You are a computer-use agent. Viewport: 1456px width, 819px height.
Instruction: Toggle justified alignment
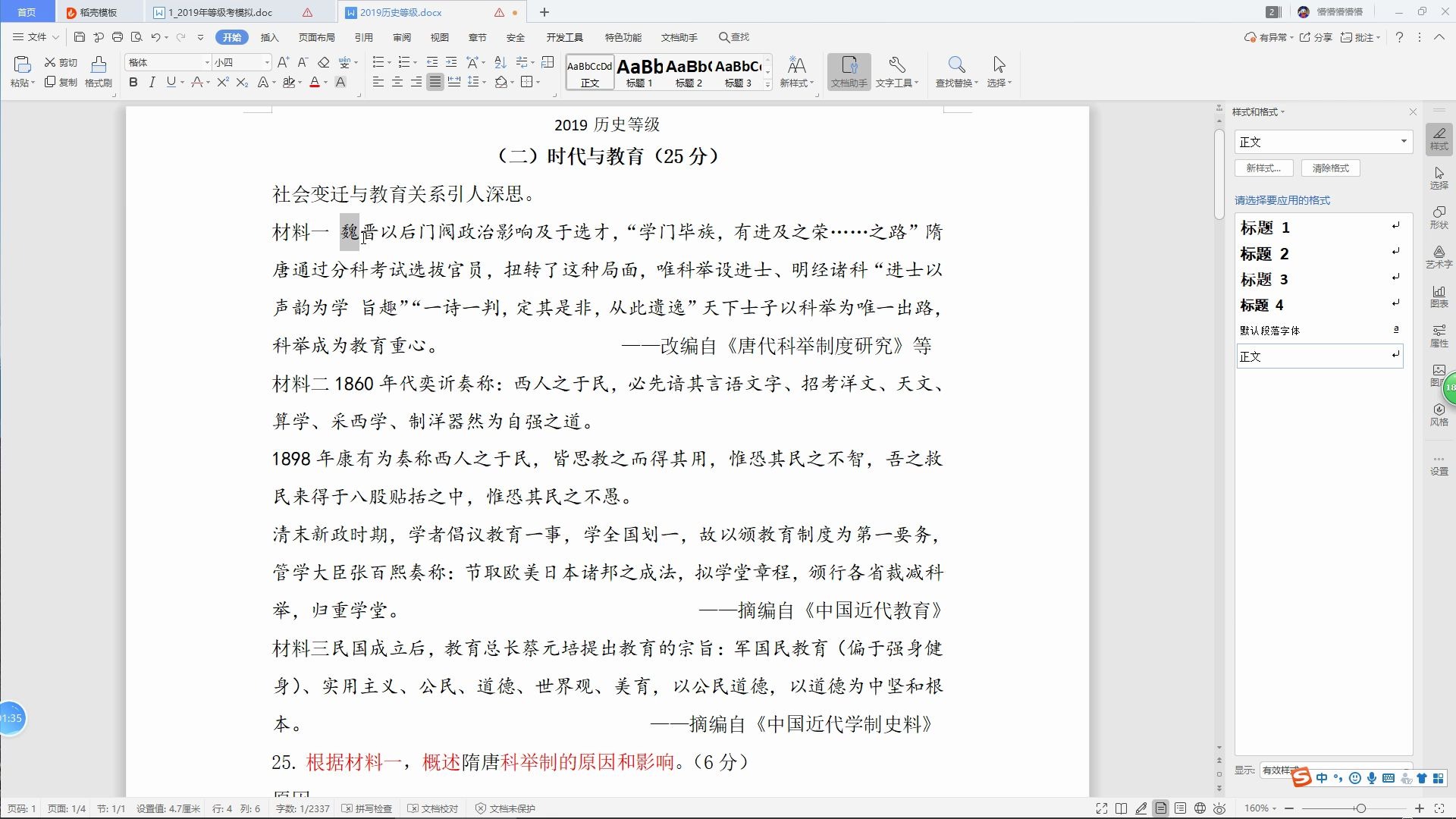[435, 82]
